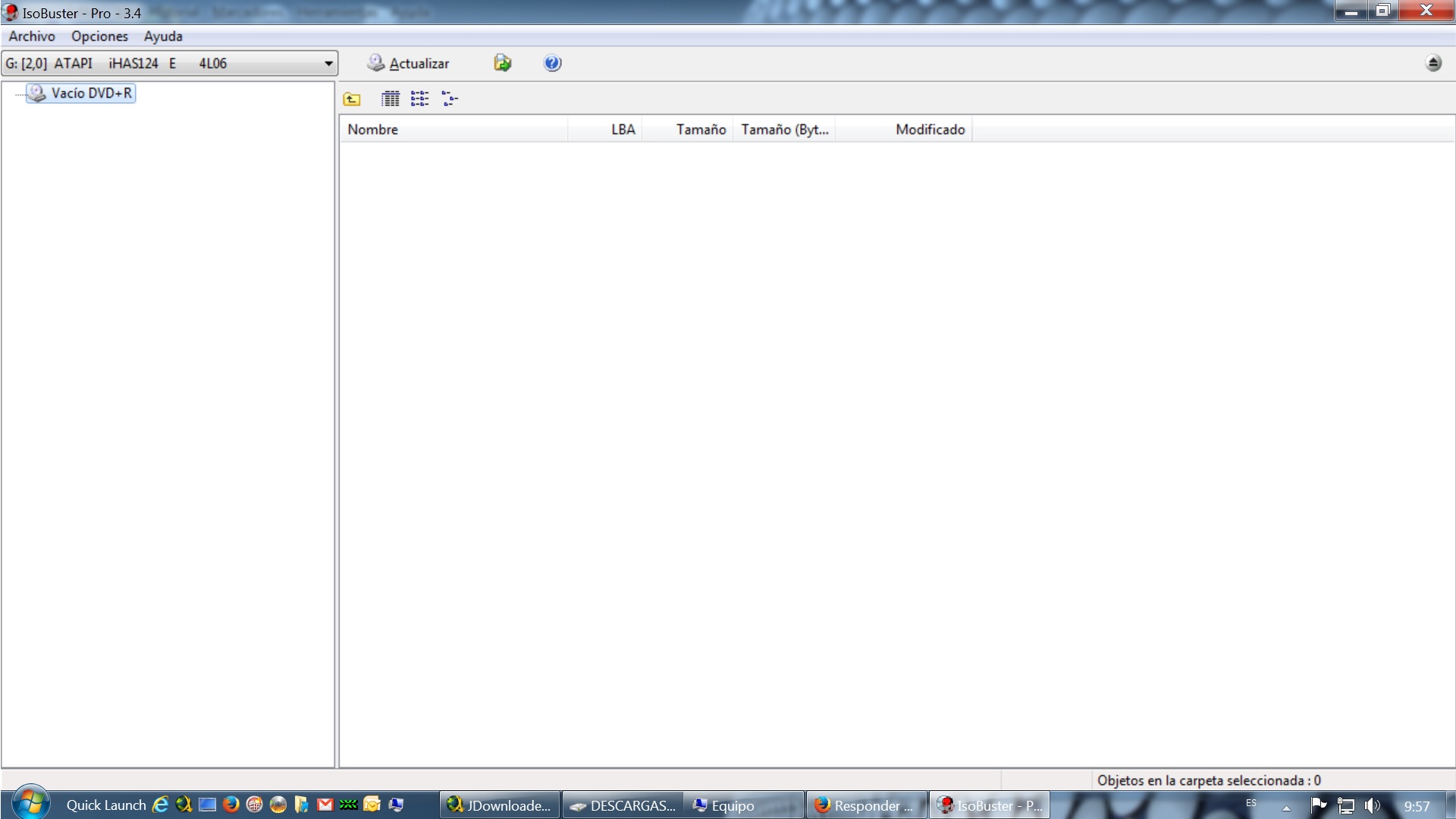Click the Actualizar refresh button
Viewport: 1456px width, 819px height.
point(408,64)
